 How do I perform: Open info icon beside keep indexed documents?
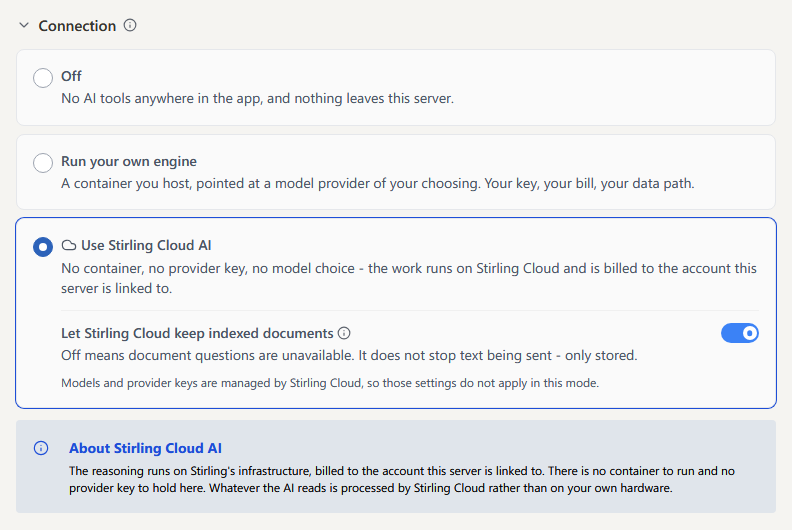tap(344, 333)
